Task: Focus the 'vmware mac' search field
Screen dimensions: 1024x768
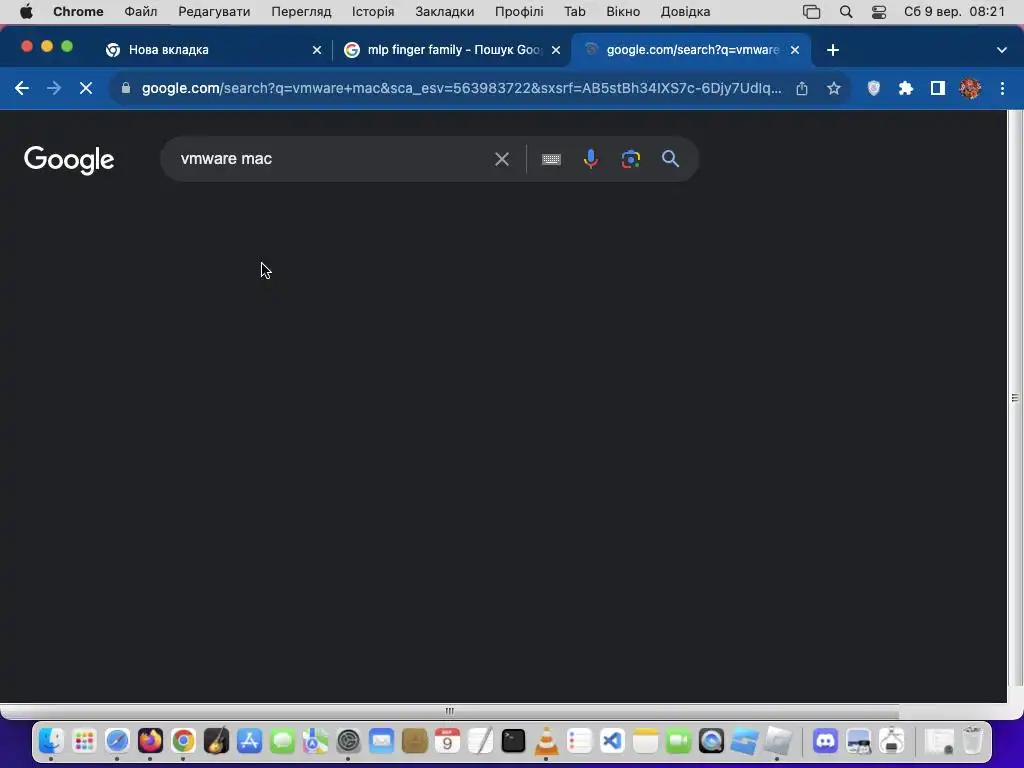Action: [x=330, y=159]
